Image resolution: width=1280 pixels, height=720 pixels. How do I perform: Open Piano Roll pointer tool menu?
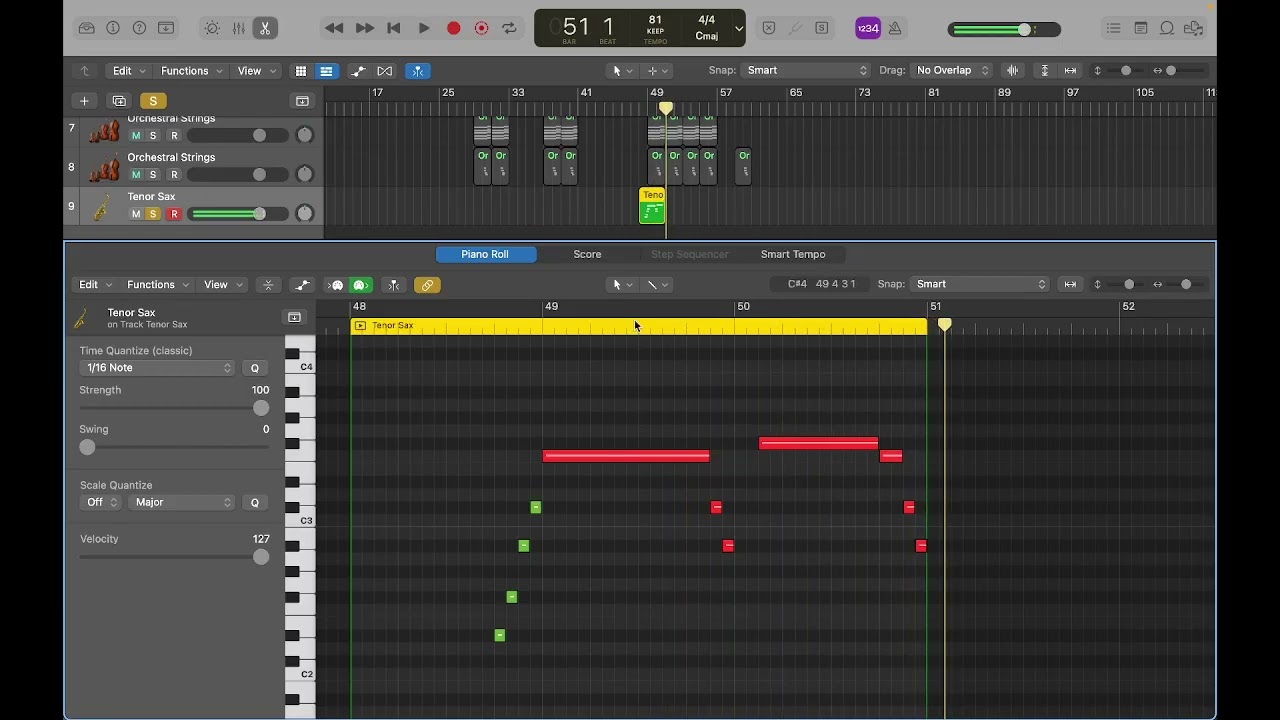tap(622, 285)
